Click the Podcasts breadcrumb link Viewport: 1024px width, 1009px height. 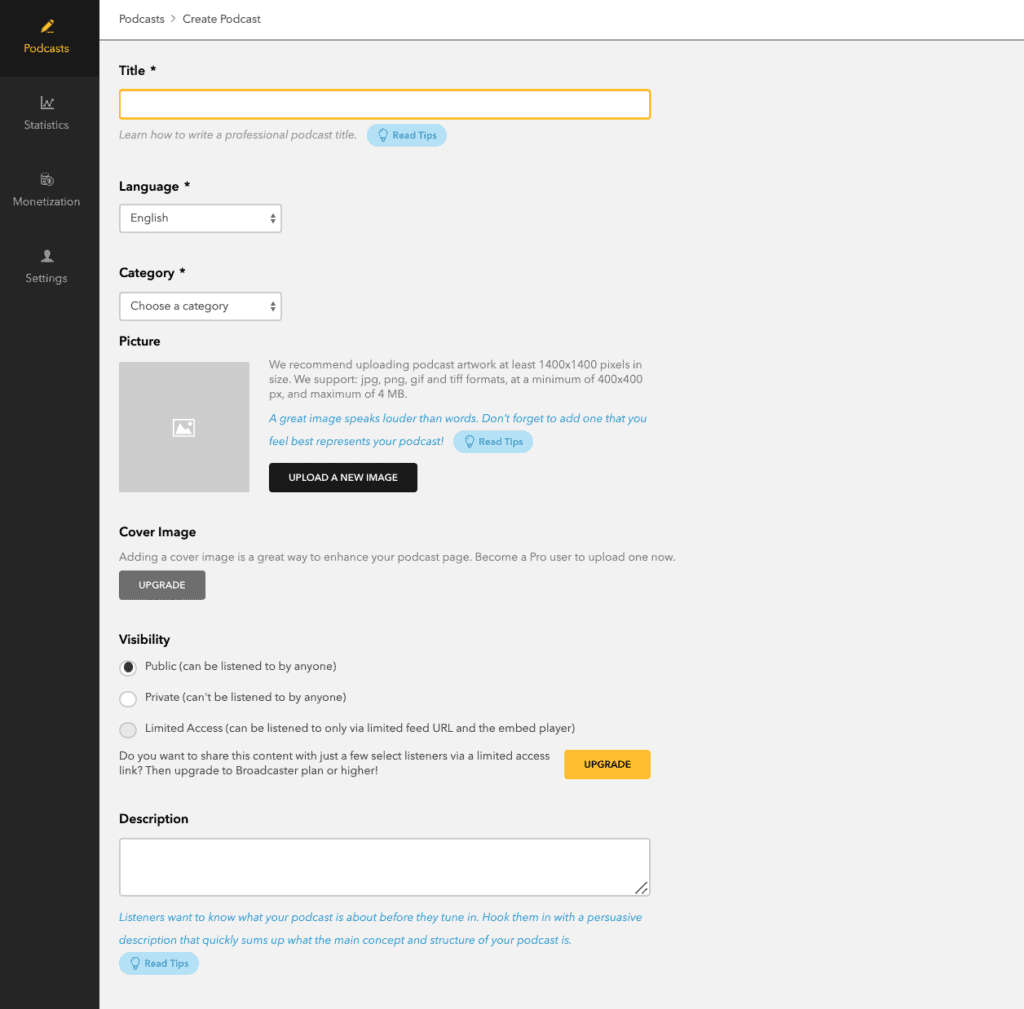[142, 19]
